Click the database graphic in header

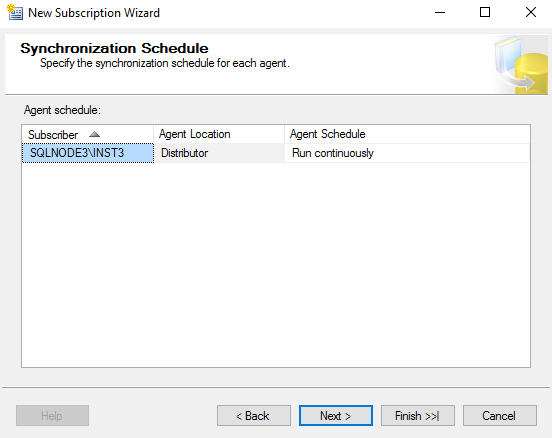pos(521,65)
